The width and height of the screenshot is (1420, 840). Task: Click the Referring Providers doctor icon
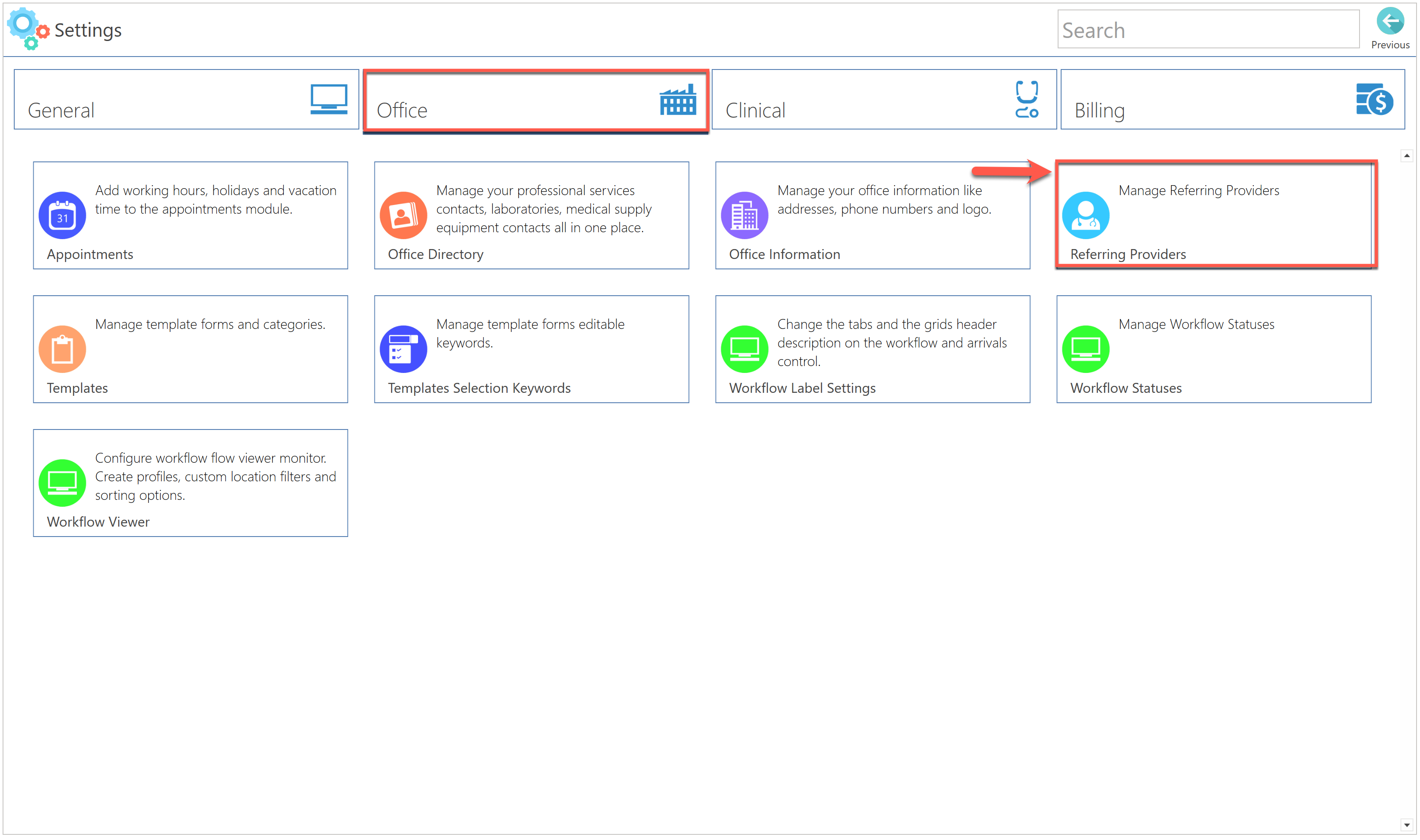coord(1085,215)
